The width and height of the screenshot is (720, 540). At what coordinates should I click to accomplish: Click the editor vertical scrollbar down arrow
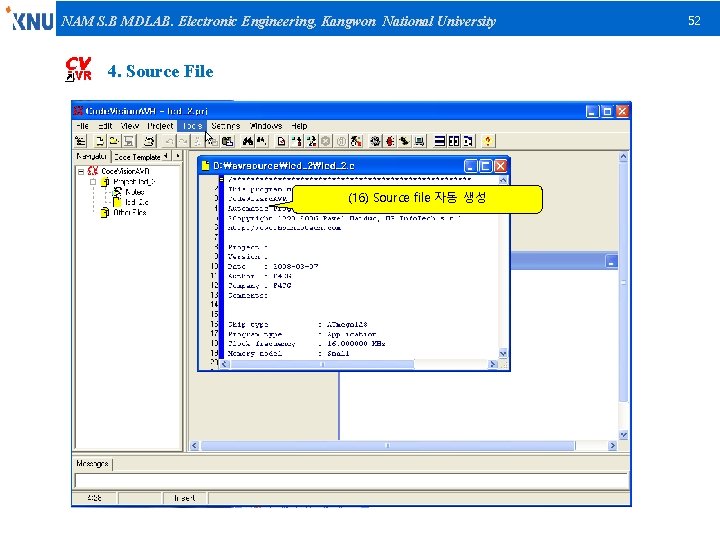coord(503,354)
